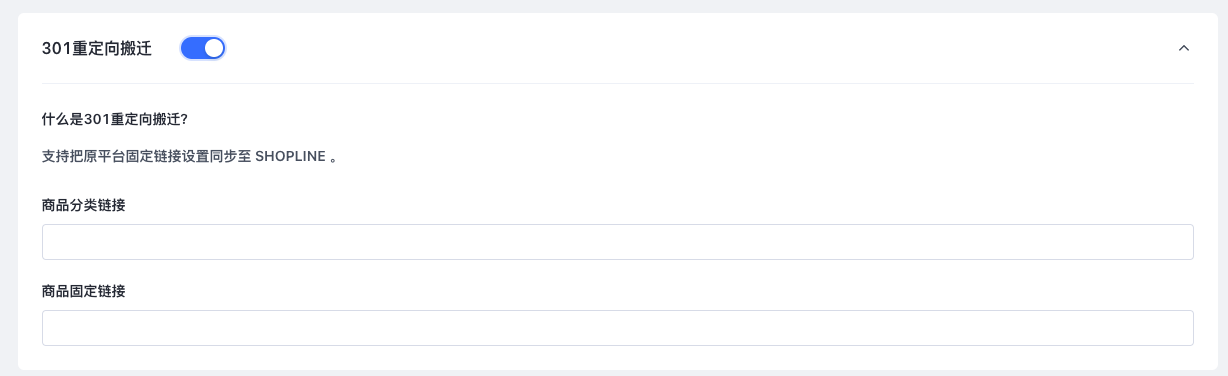
Task: Click the SHOPLINE sync description text
Action: click(x=189, y=158)
